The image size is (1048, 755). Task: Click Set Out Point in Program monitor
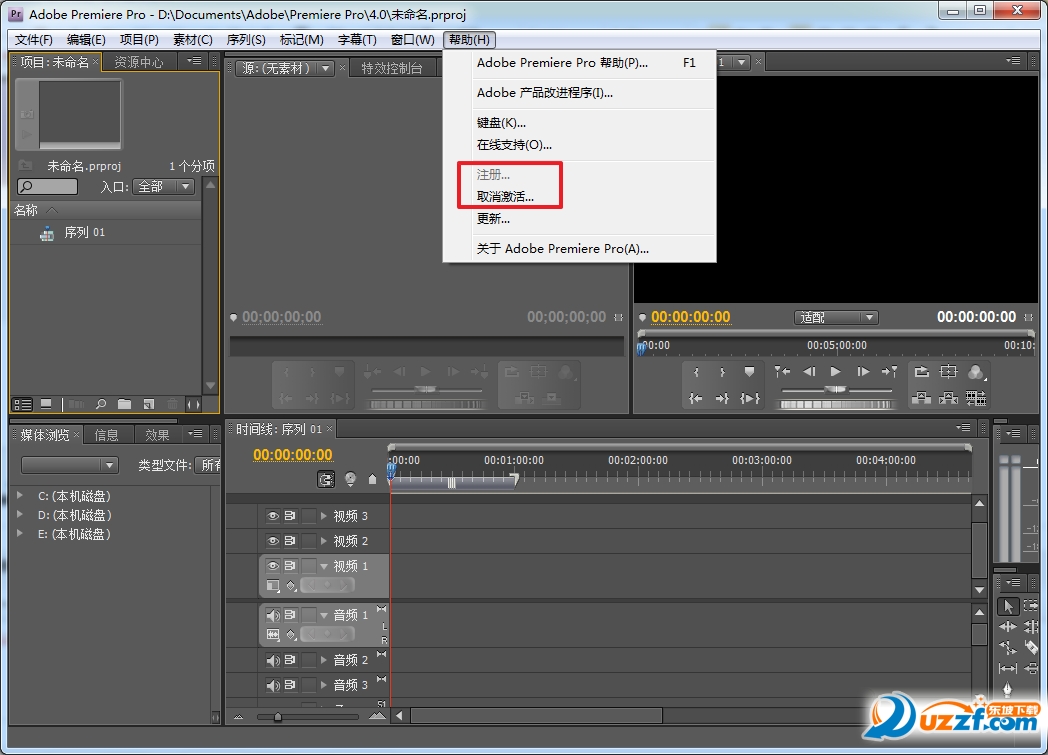[723, 372]
